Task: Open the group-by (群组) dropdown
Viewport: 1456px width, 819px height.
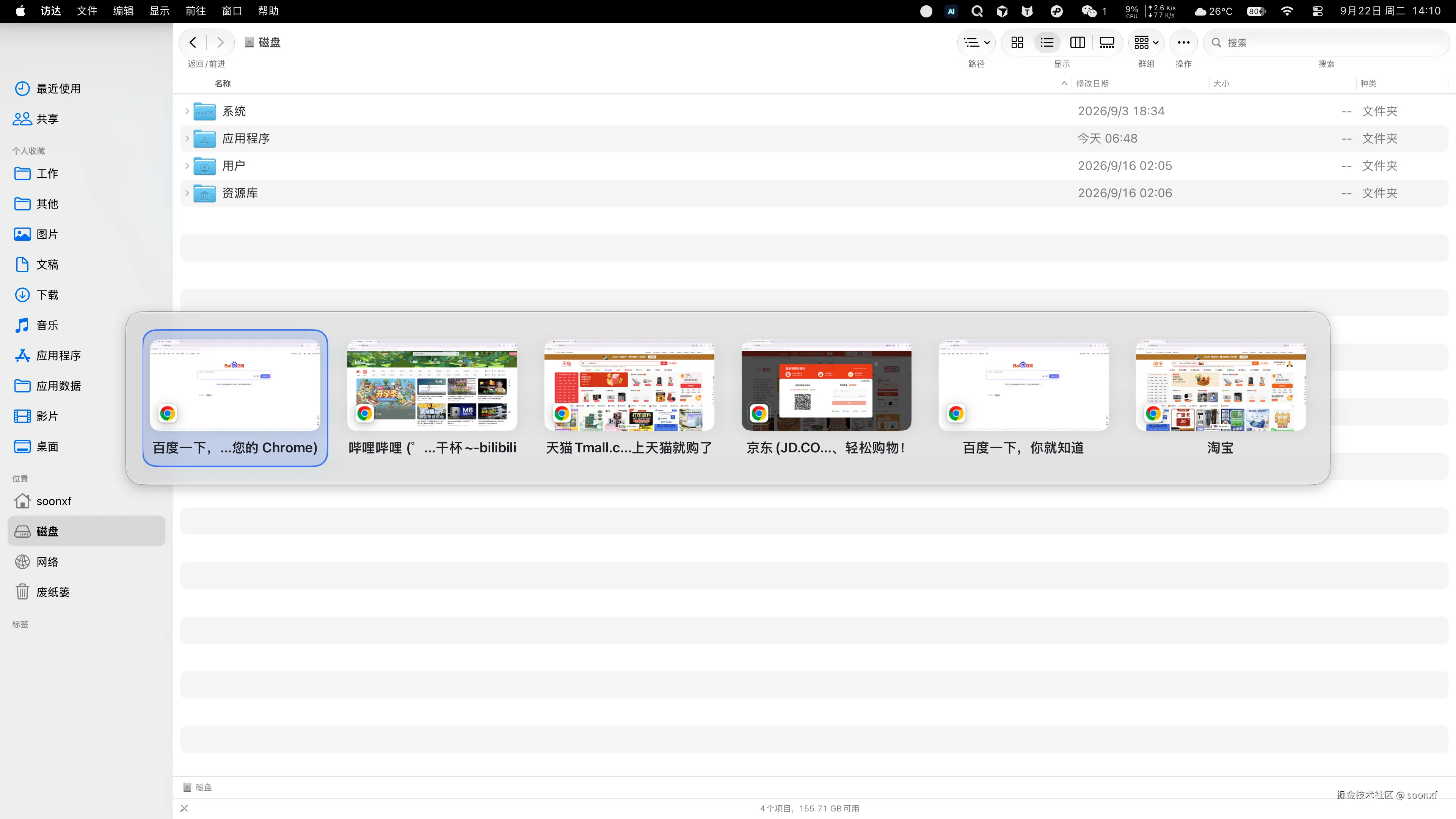Action: coord(1146,42)
